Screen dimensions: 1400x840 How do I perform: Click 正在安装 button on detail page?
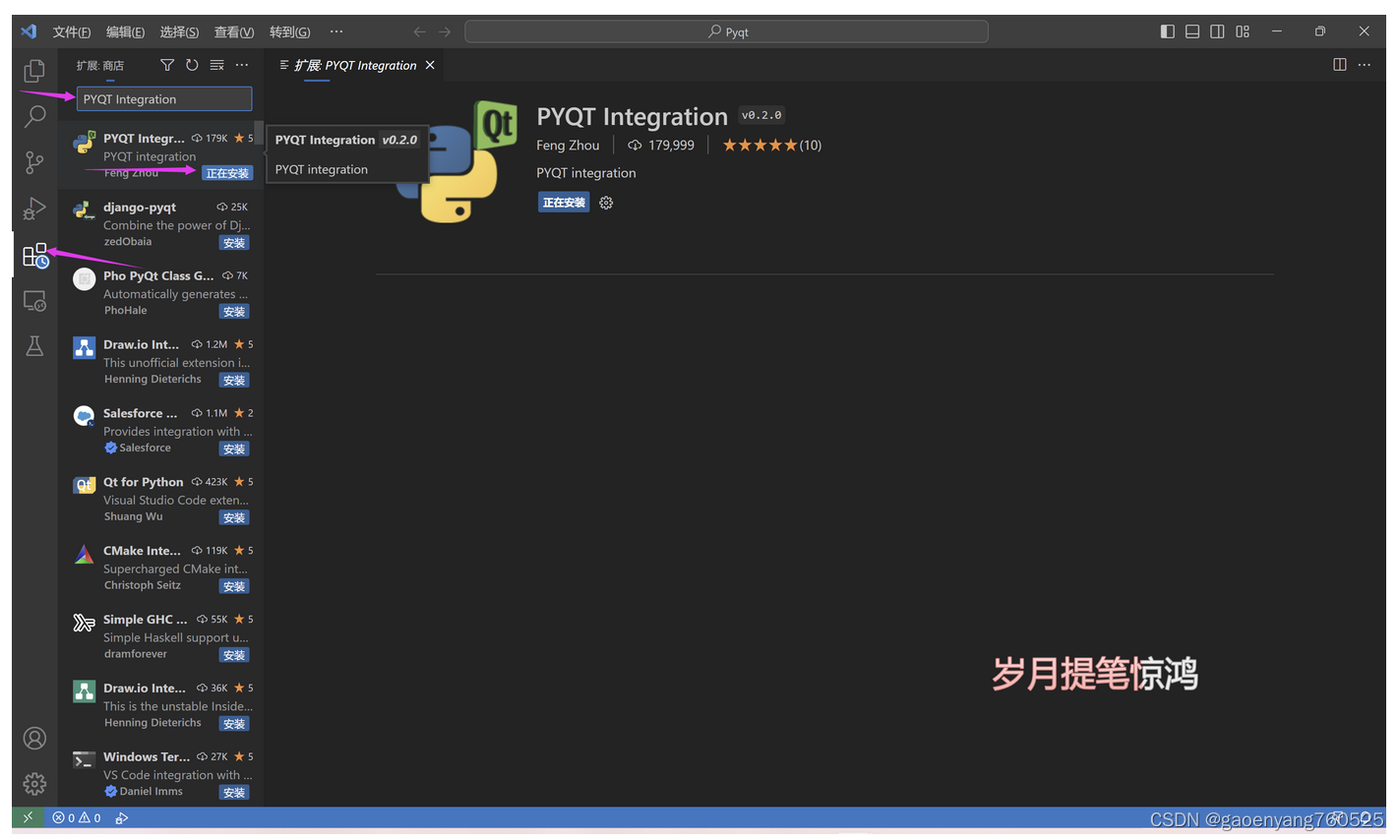click(x=564, y=203)
